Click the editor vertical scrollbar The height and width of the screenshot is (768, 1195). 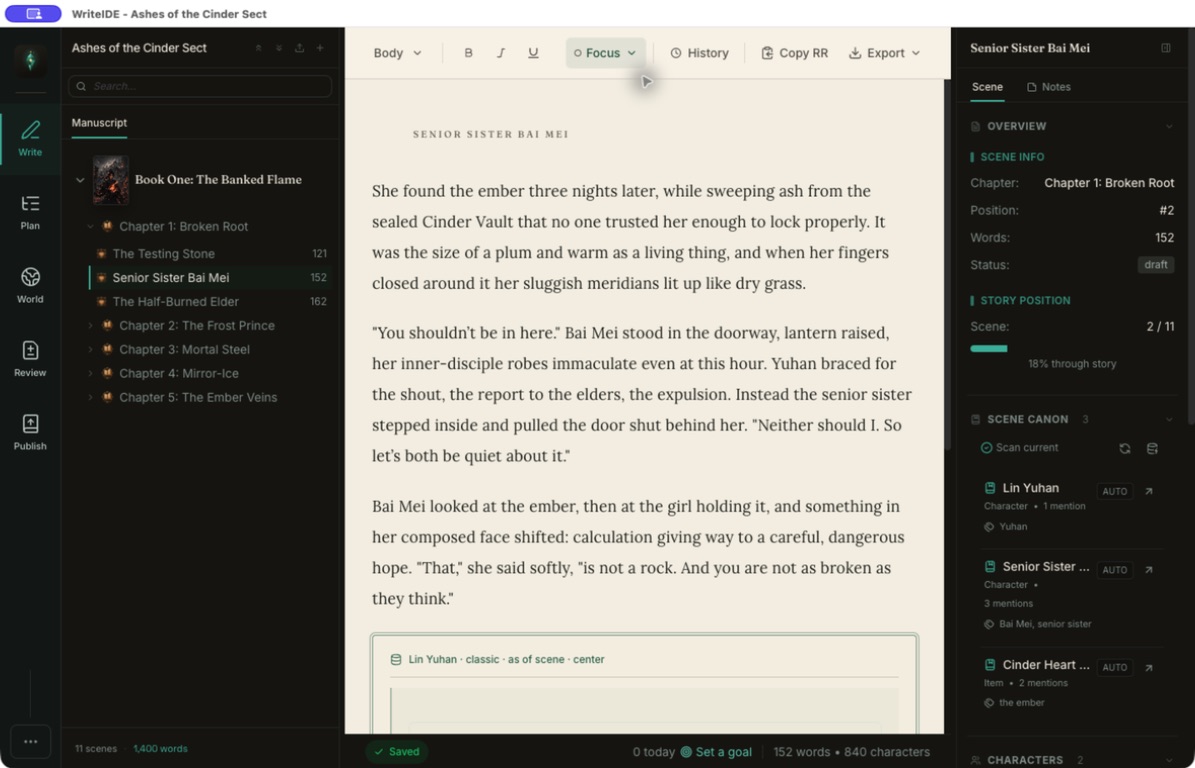tap(947, 267)
